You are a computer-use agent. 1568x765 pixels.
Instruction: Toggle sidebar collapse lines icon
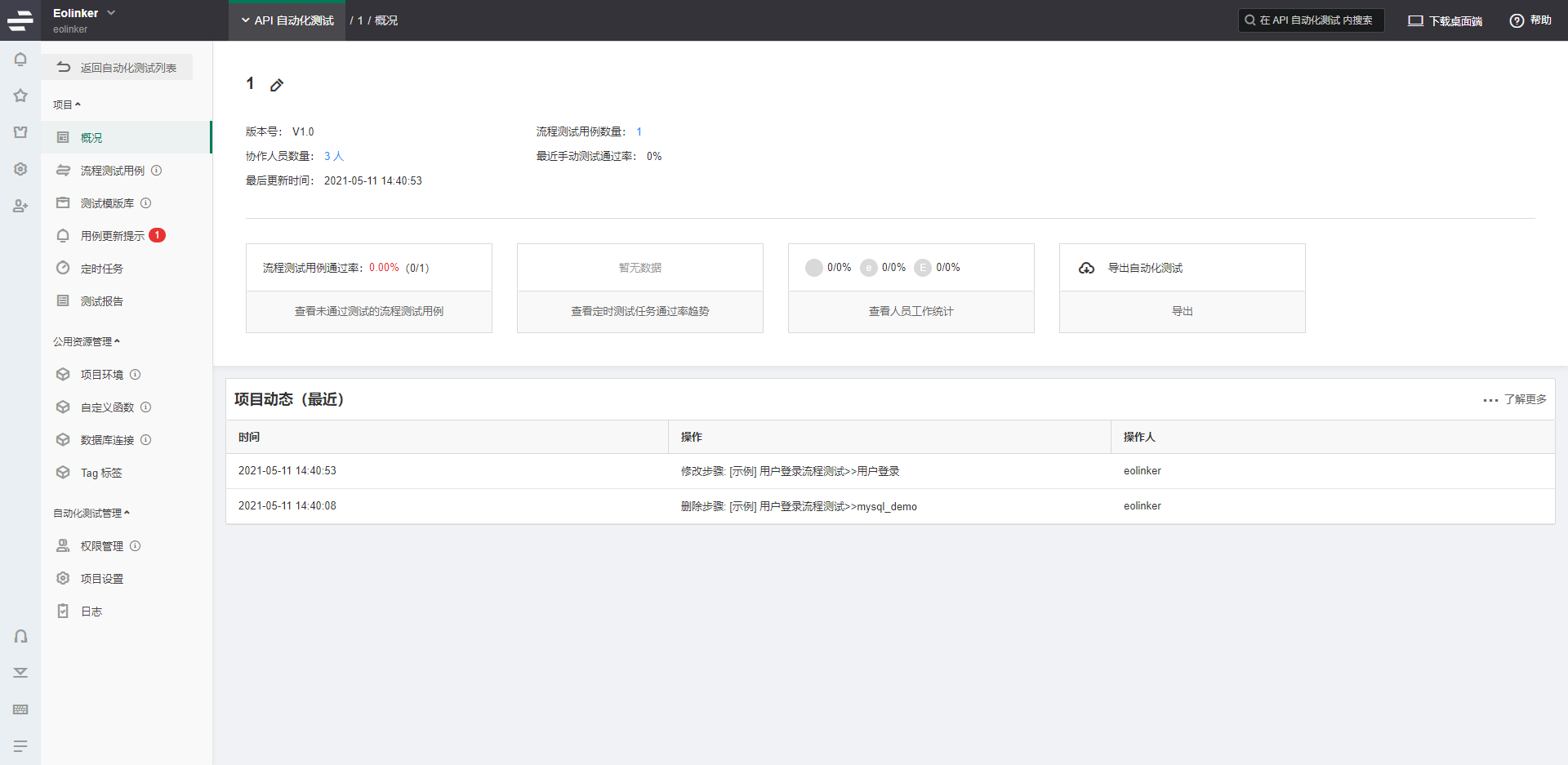coord(20,746)
